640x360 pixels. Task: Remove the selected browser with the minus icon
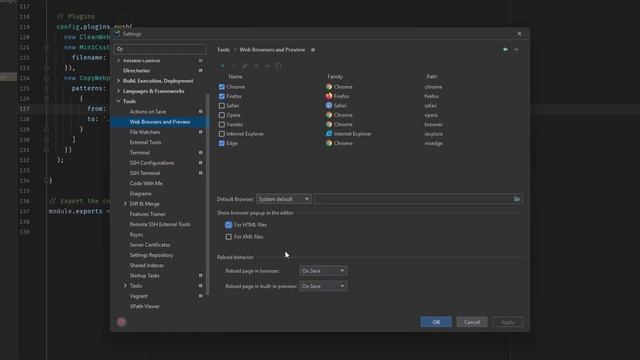pyautogui.click(x=233, y=66)
